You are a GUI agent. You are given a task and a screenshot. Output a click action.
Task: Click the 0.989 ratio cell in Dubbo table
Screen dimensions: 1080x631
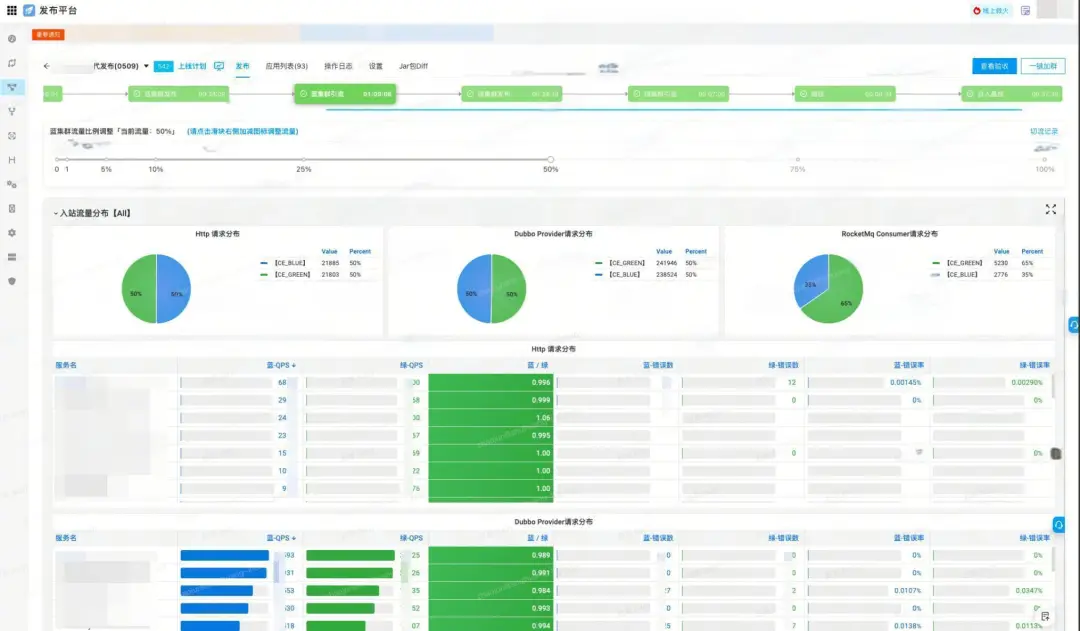(x=490, y=555)
